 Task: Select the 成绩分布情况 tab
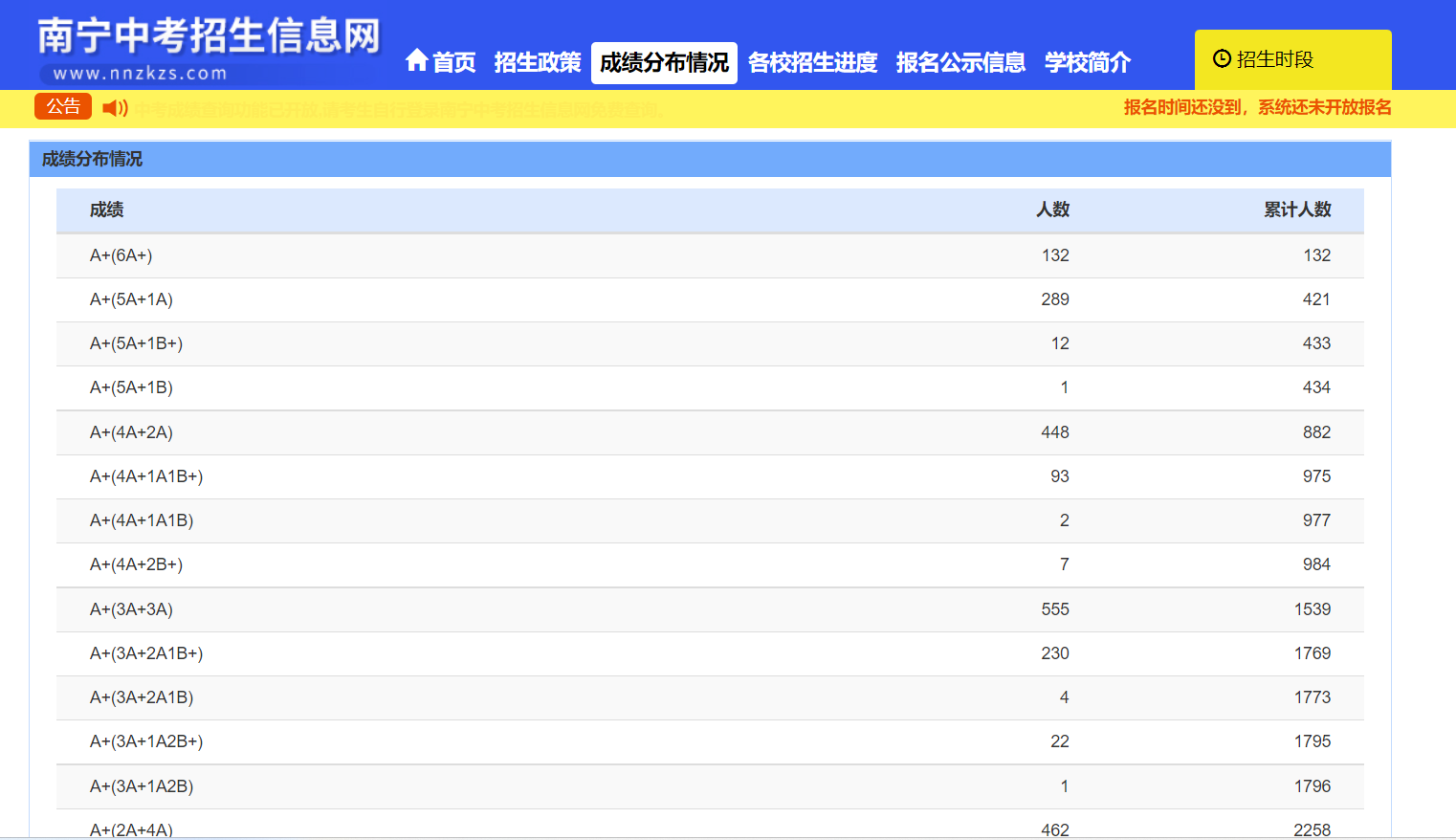pos(664,63)
